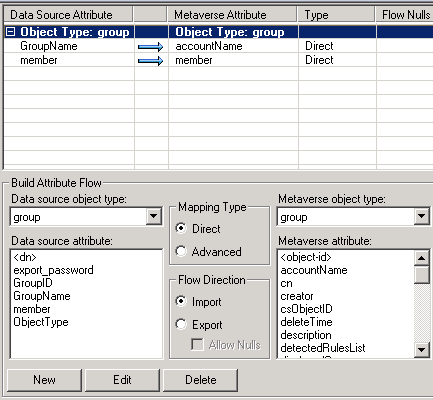Select GroupID in data source attributes
Image resolution: width=433 pixels, height=400 pixels.
pos(33,283)
